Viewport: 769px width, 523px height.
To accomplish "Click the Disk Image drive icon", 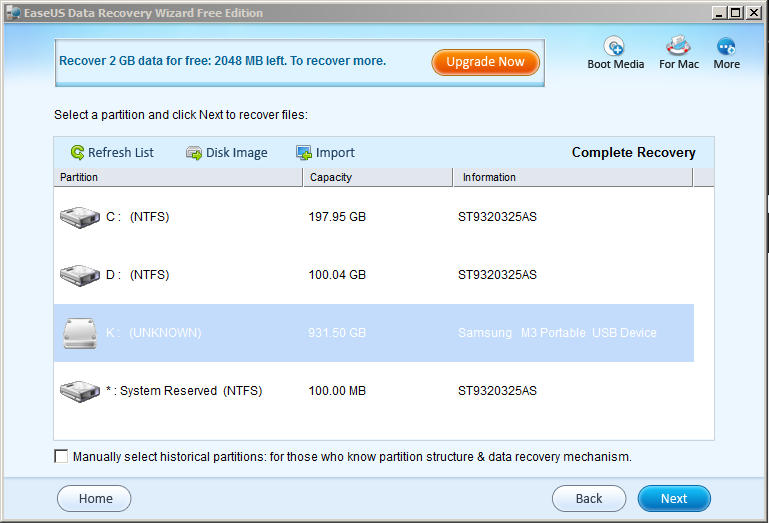I will point(194,154).
